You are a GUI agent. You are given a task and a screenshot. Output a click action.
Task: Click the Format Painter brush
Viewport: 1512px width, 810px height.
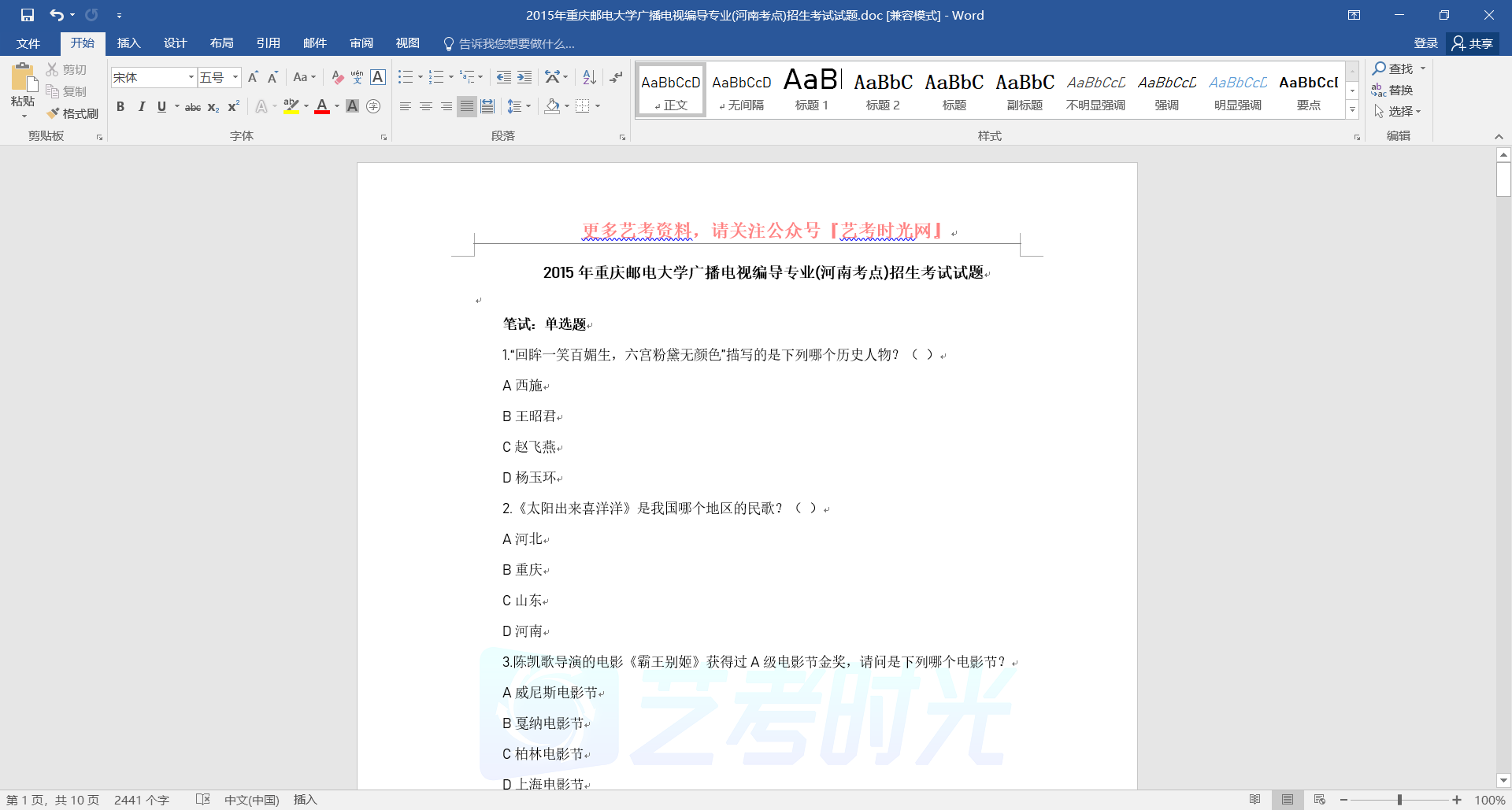tap(72, 113)
